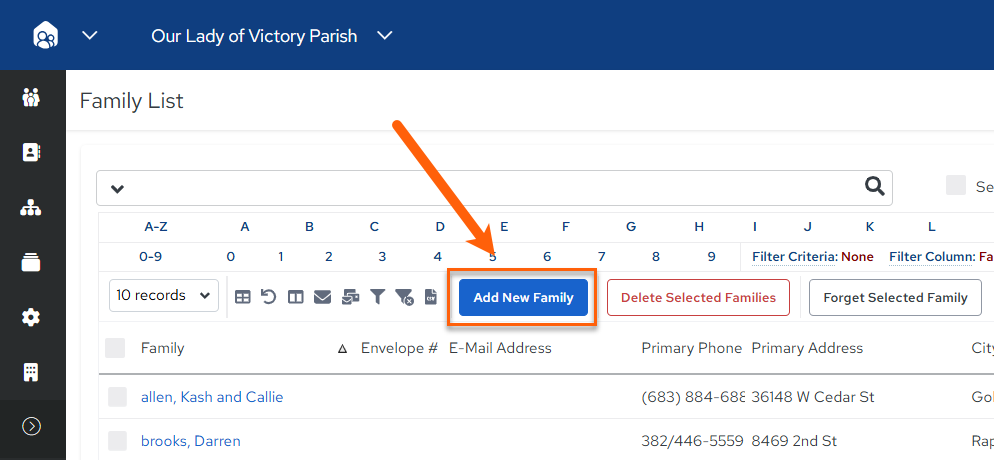Open the directory contact book sidebar icon

[31, 152]
